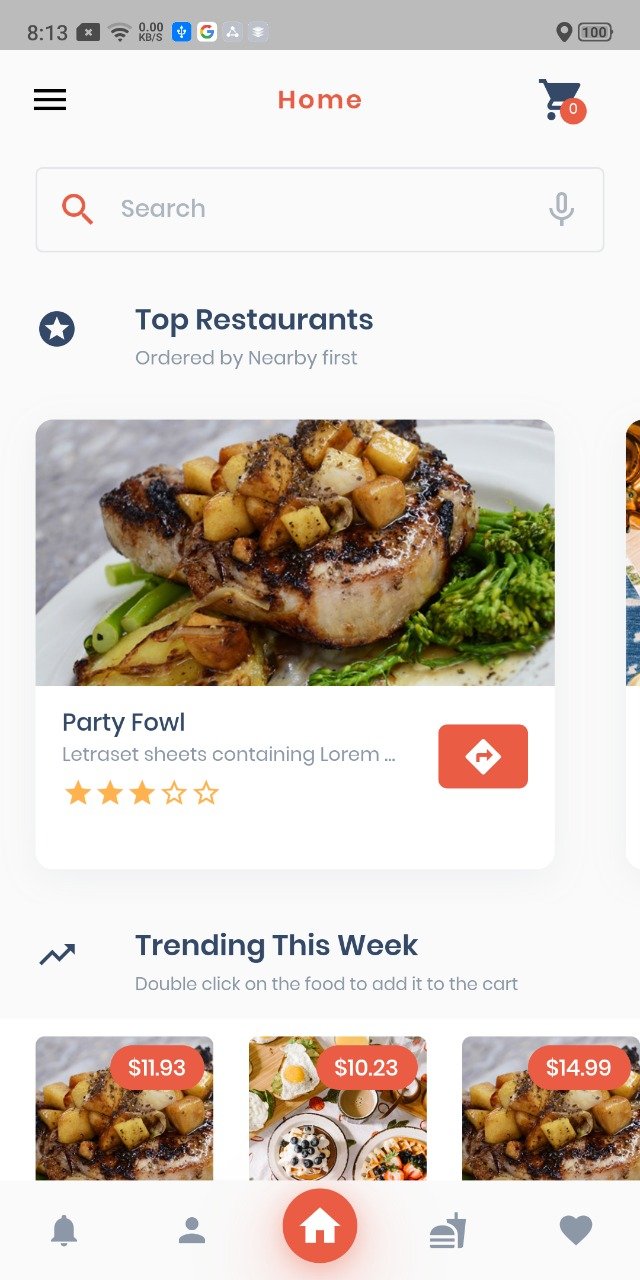Open notifications bell tab
The height and width of the screenshot is (1280, 640).
point(64,1230)
